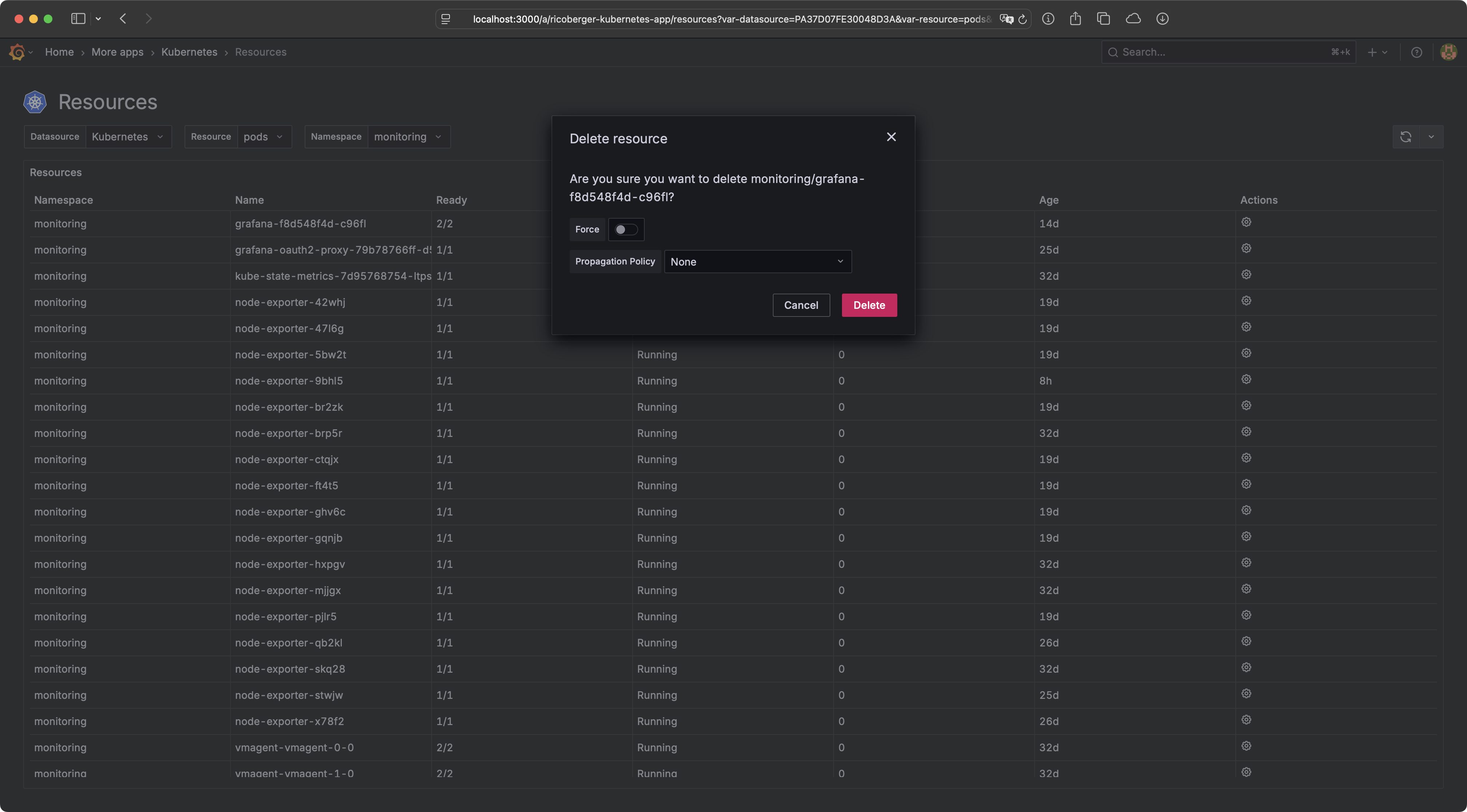The height and width of the screenshot is (812, 1467).
Task: Click the Grafana search field
Action: pyautogui.click(x=1225, y=52)
